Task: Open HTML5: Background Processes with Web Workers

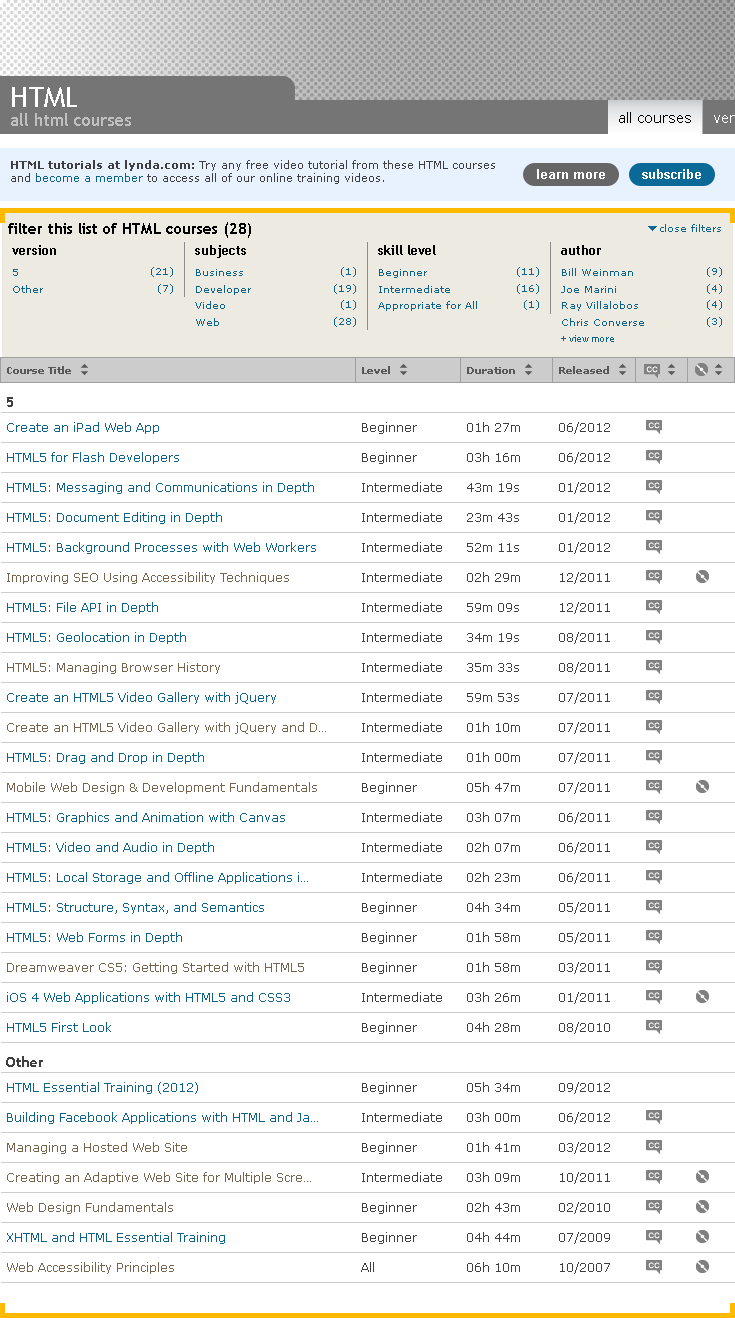Action: [x=161, y=547]
